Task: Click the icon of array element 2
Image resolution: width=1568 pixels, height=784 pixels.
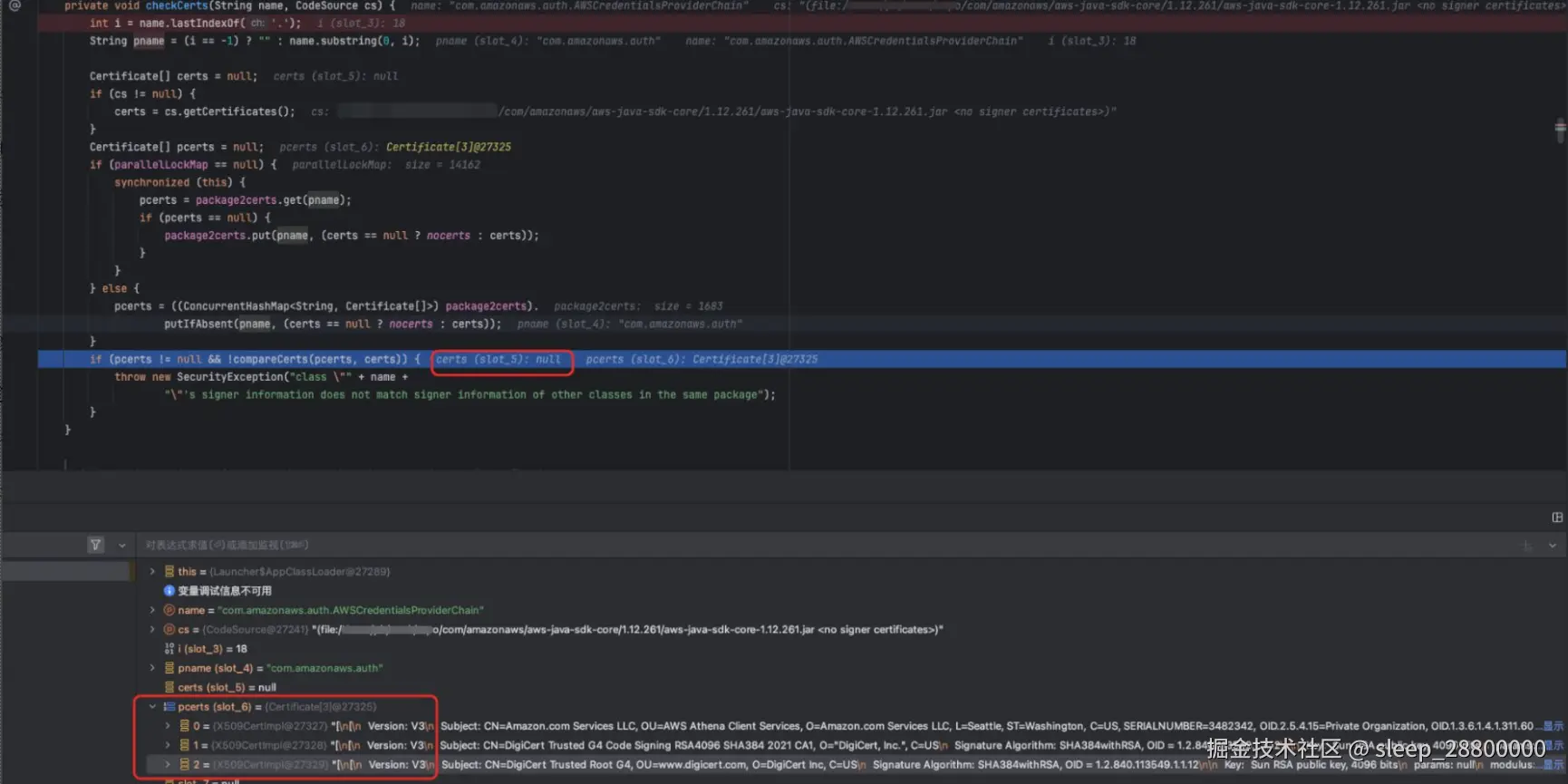Action: pyautogui.click(x=184, y=765)
